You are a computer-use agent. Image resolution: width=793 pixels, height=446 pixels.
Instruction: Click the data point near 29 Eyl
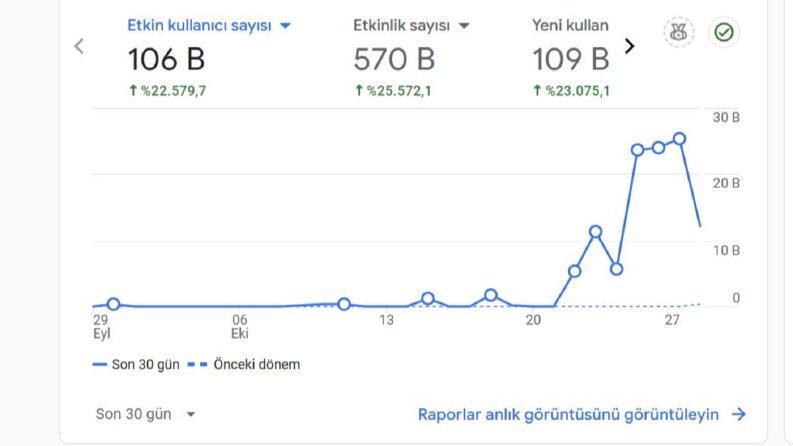(x=113, y=304)
